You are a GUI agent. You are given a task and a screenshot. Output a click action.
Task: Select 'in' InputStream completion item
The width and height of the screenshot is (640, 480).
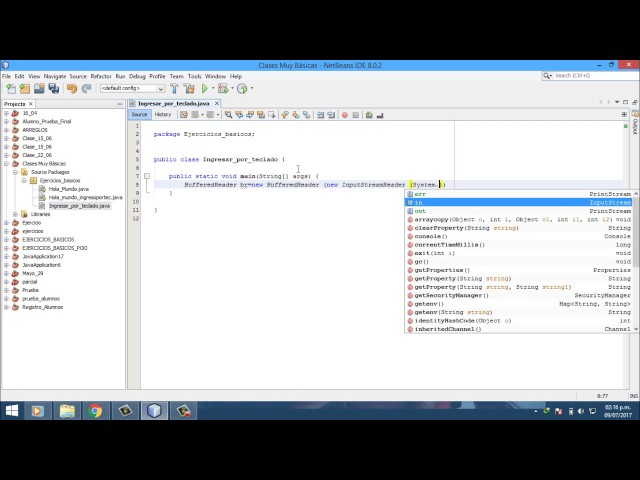click(x=519, y=203)
